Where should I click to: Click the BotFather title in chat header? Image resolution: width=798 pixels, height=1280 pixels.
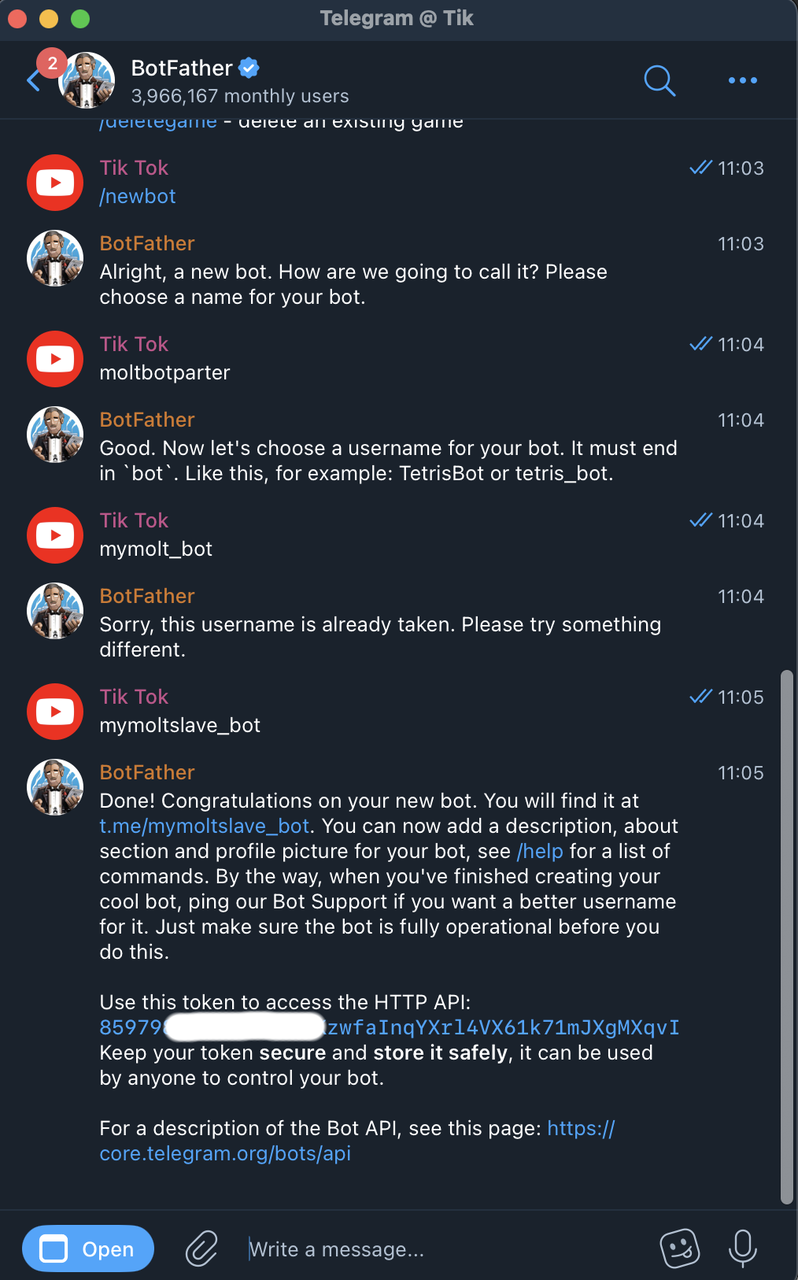(x=182, y=68)
